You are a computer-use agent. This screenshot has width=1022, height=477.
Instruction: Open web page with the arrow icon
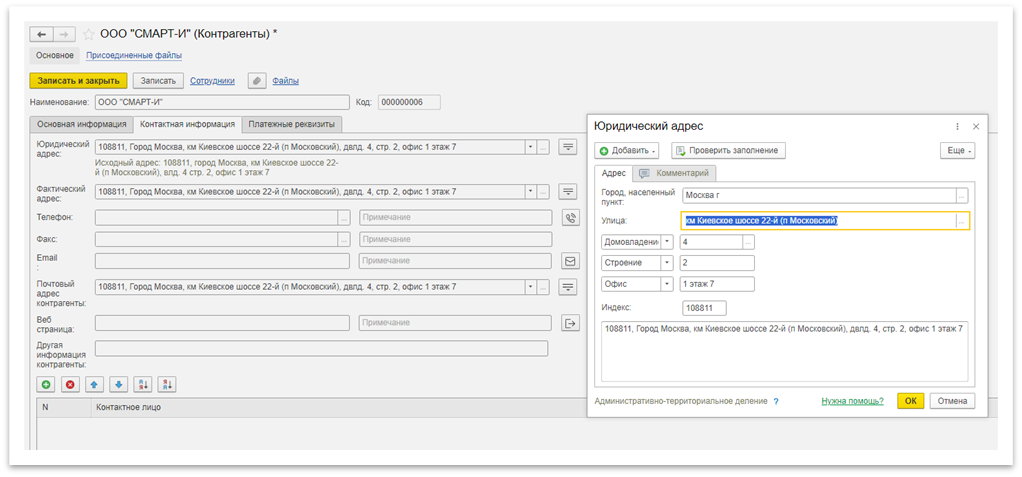click(571, 323)
